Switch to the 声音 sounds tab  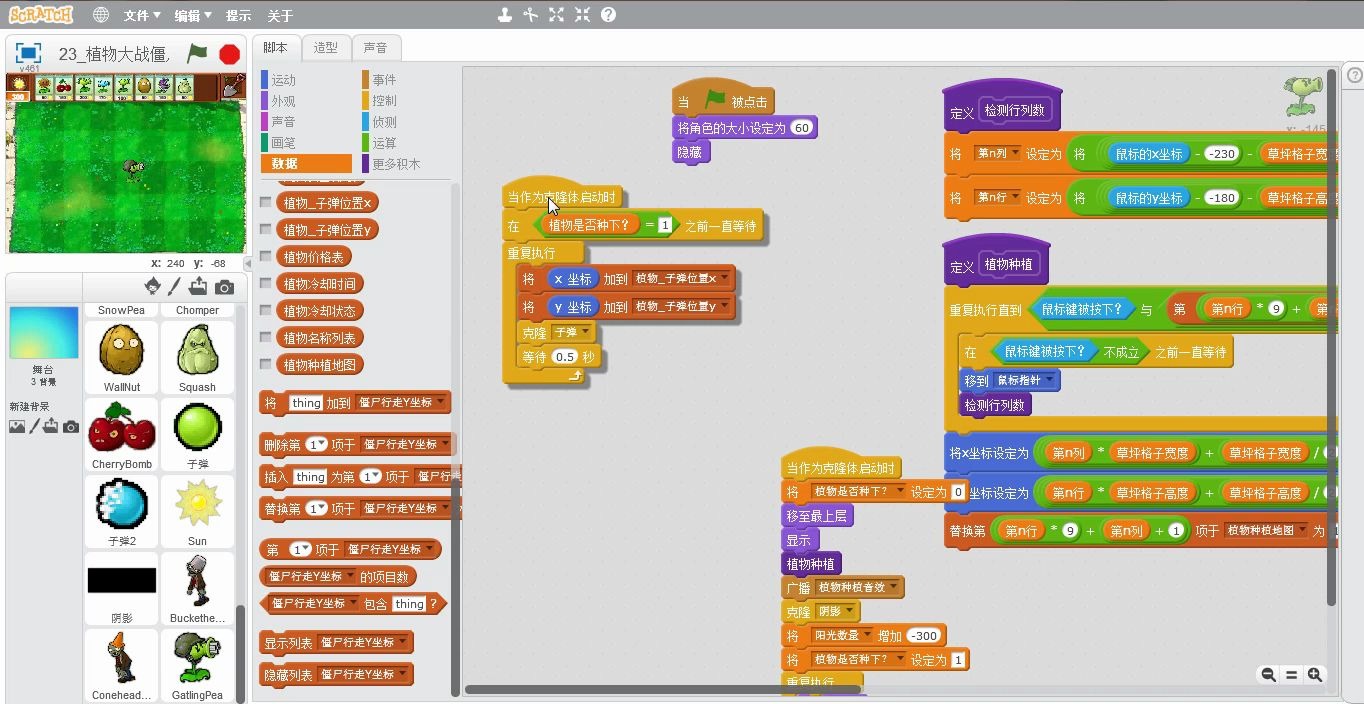[375, 47]
